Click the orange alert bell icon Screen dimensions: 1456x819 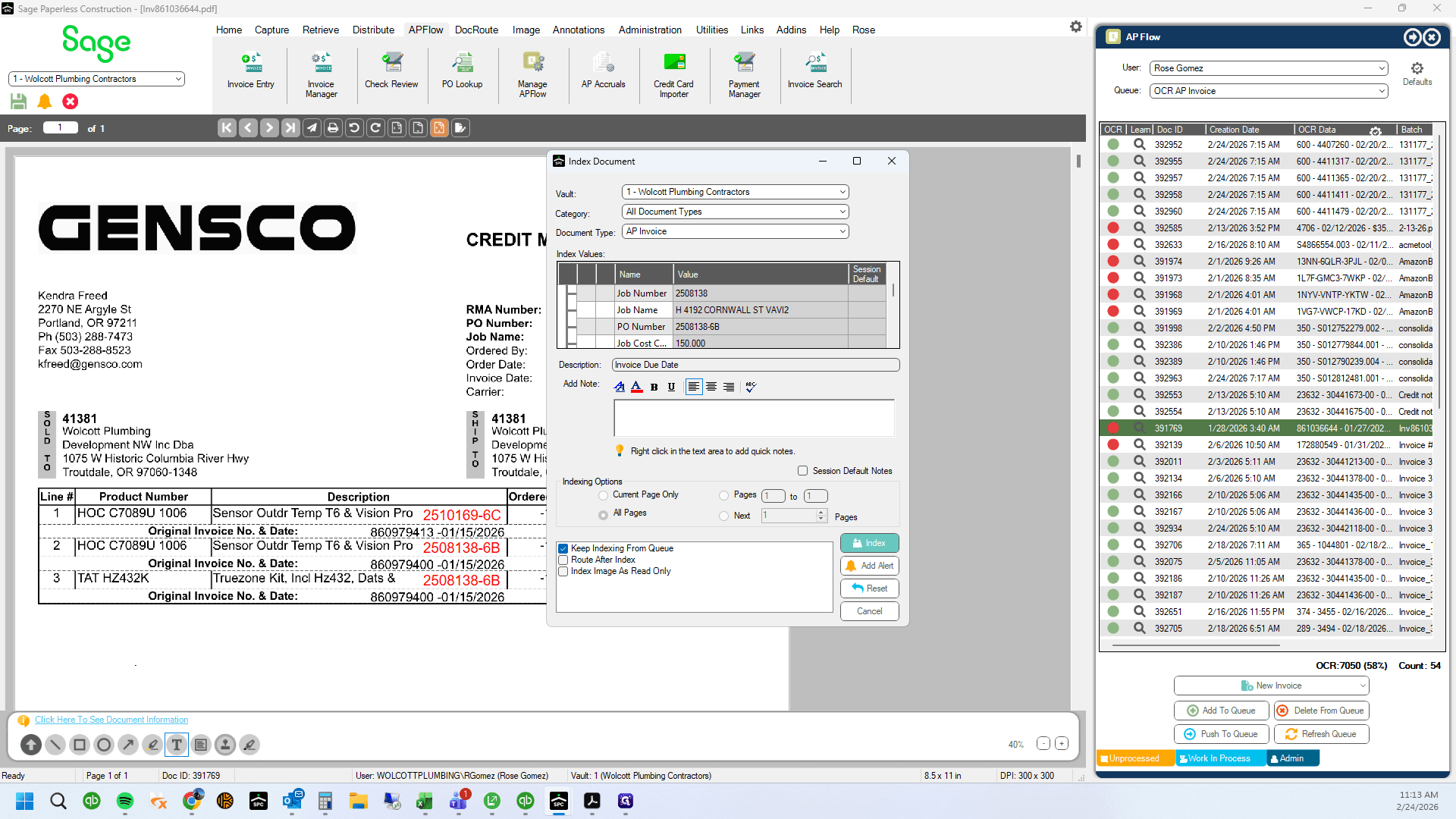coord(45,101)
